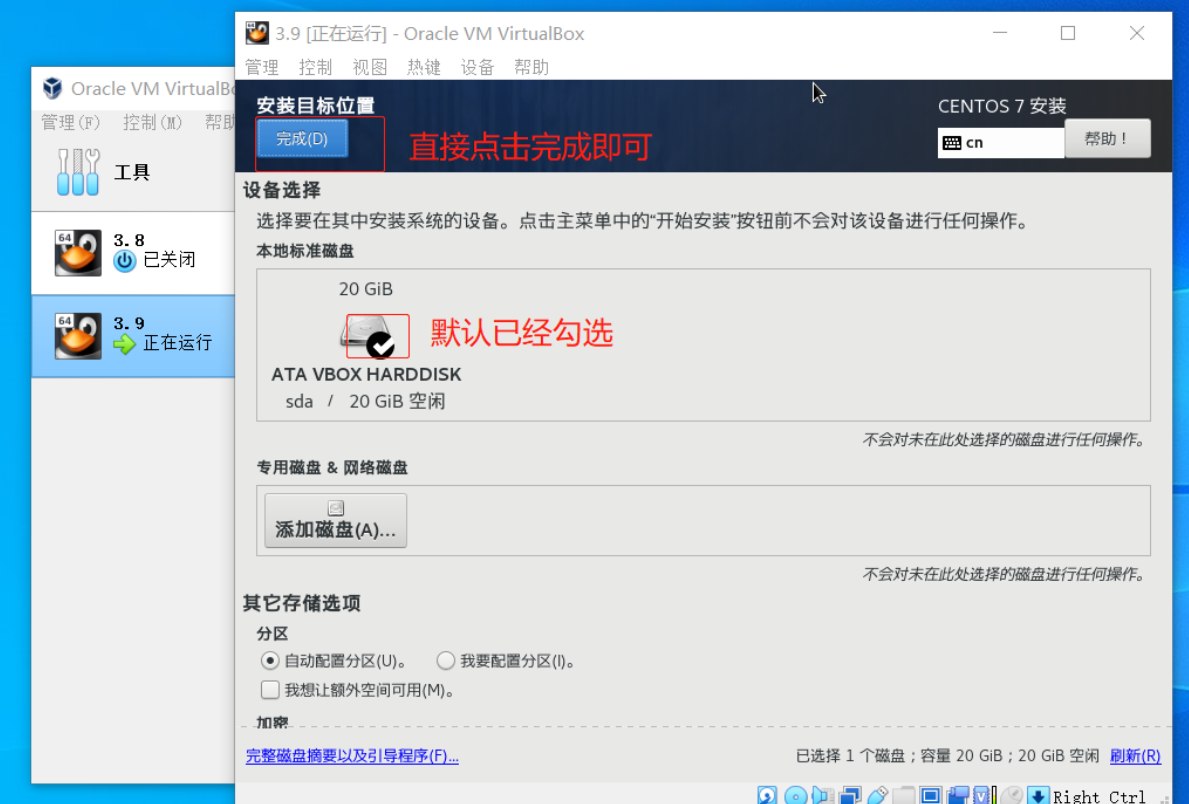Open the 控制 menu in VM window
The height and width of the screenshot is (804, 1189).
(315, 68)
